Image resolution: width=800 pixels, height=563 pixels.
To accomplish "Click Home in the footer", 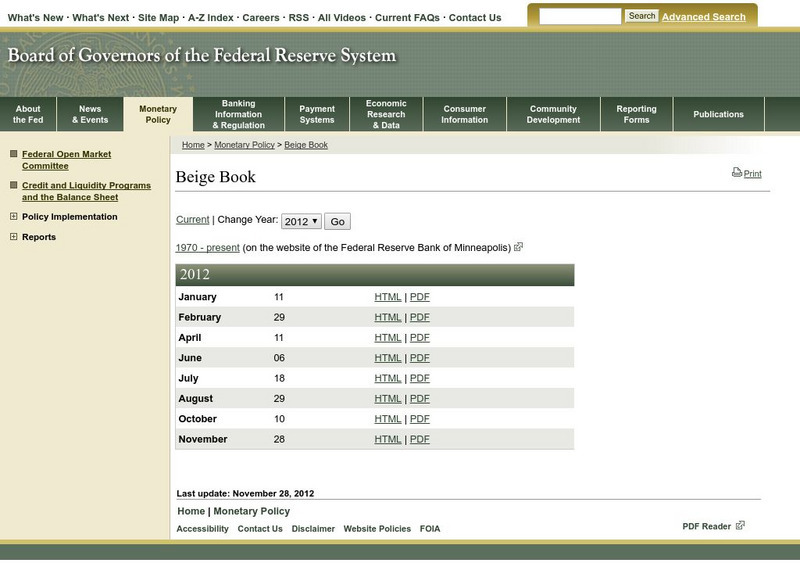I will pyautogui.click(x=191, y=511).
